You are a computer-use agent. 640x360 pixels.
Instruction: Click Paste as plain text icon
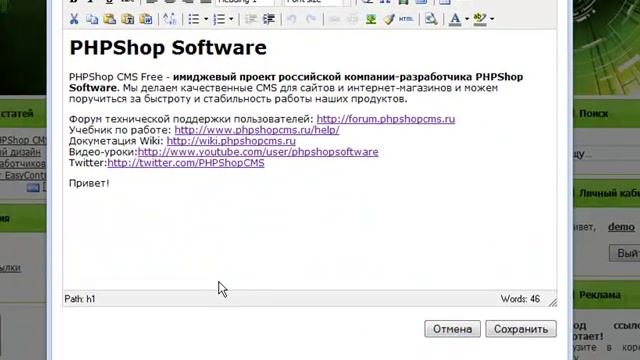[x=128, y=19]
